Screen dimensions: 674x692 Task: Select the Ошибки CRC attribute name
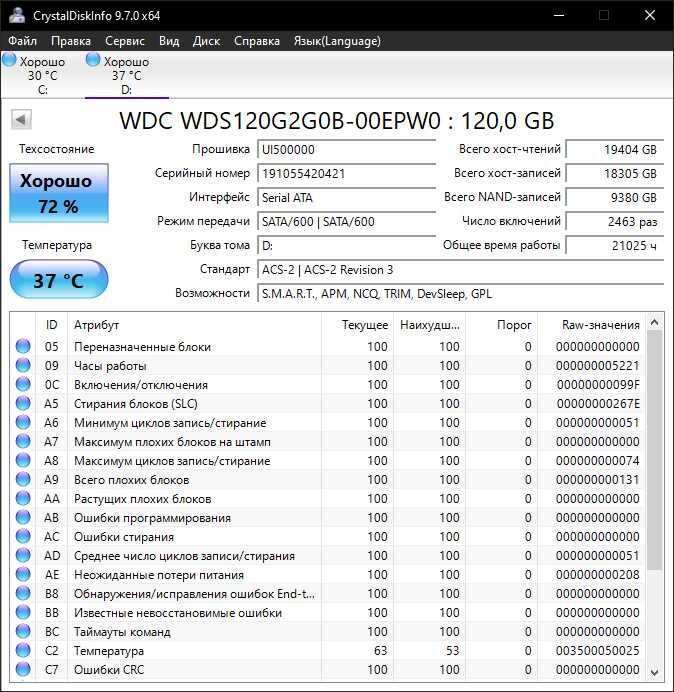click(109, 669)
